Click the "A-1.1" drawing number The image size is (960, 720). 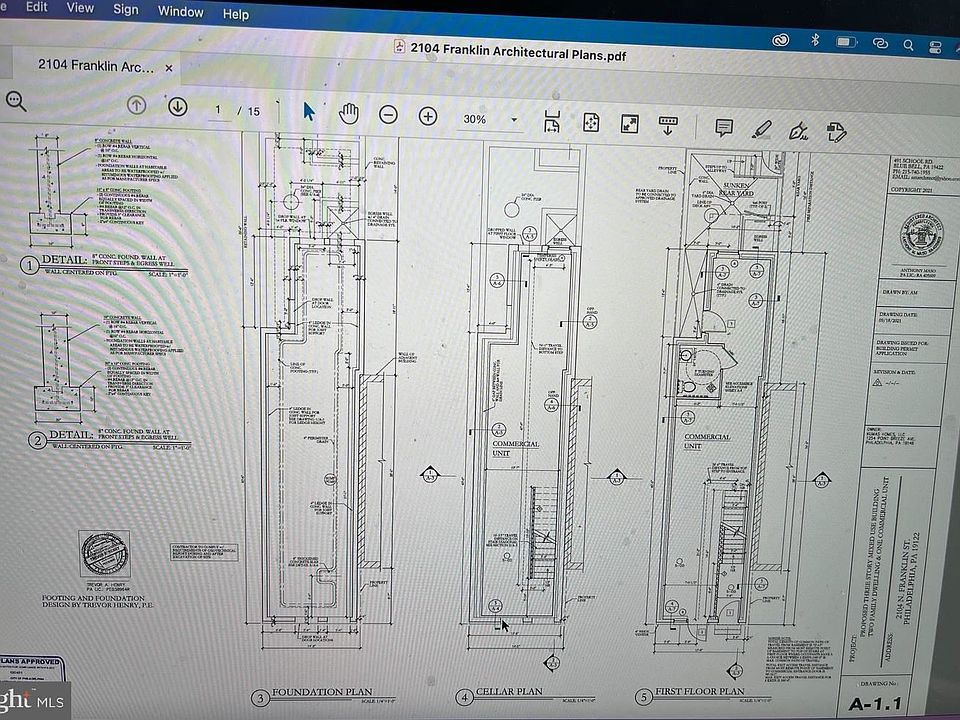tap(875, 704)
